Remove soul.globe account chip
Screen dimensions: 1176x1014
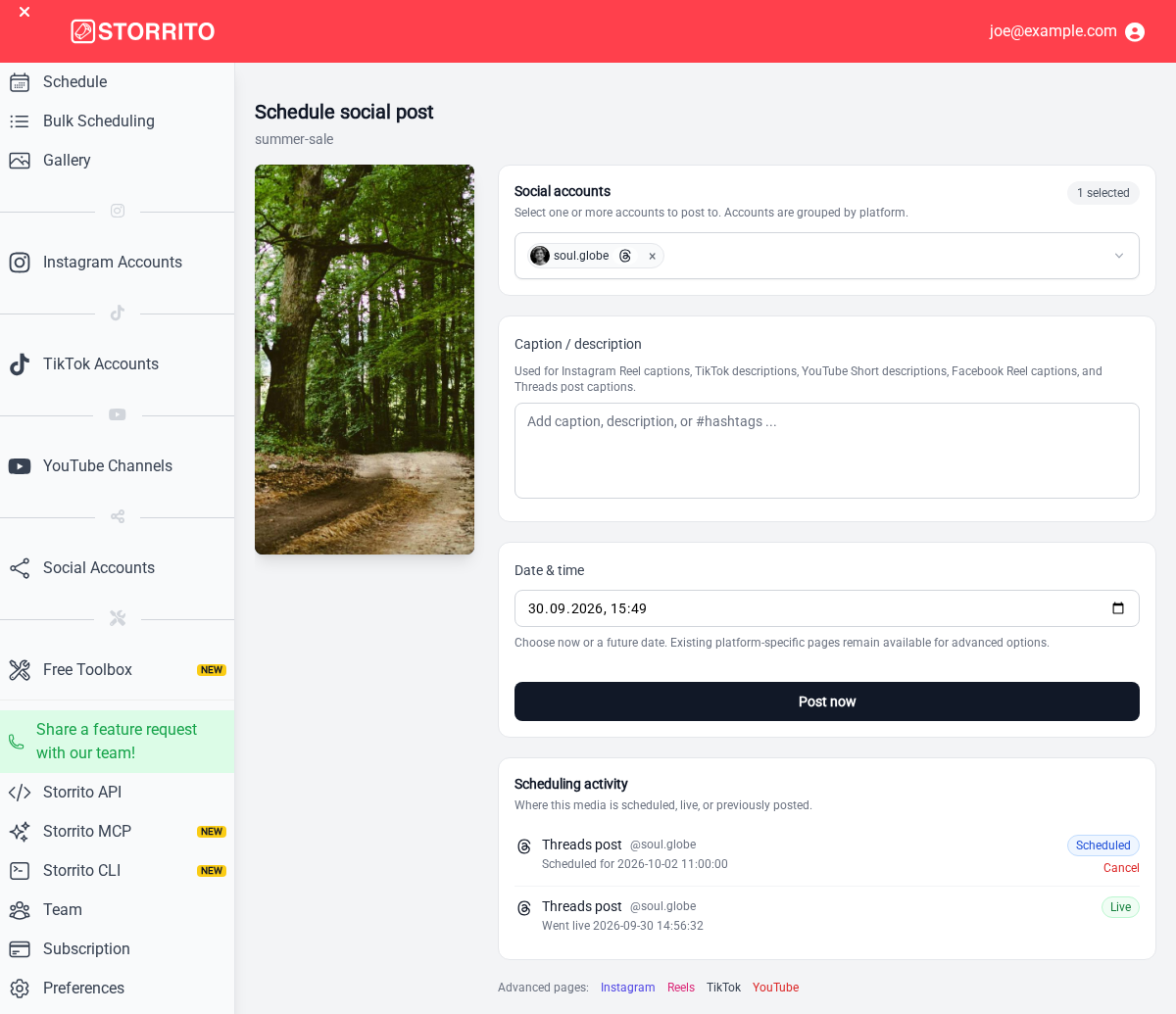652,256
